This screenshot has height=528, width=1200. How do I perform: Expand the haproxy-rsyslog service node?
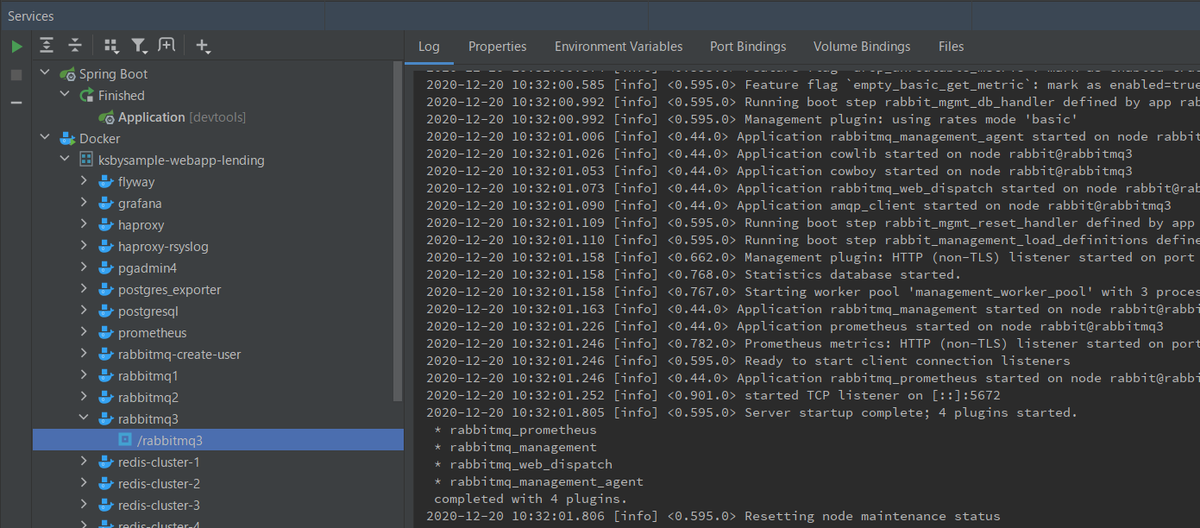pyautogui.click(x=84, y=246)
